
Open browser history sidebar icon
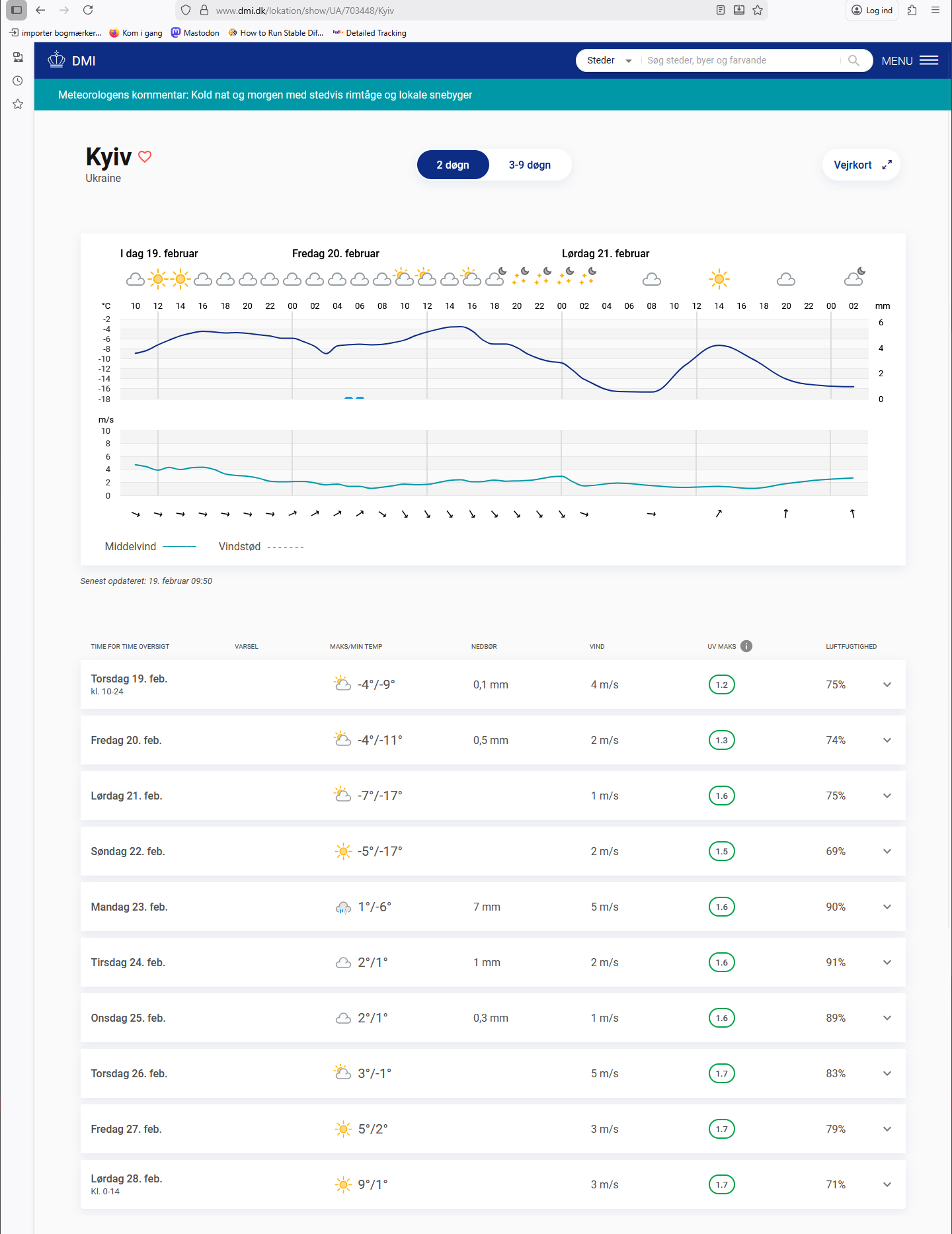tap(18, 81)
